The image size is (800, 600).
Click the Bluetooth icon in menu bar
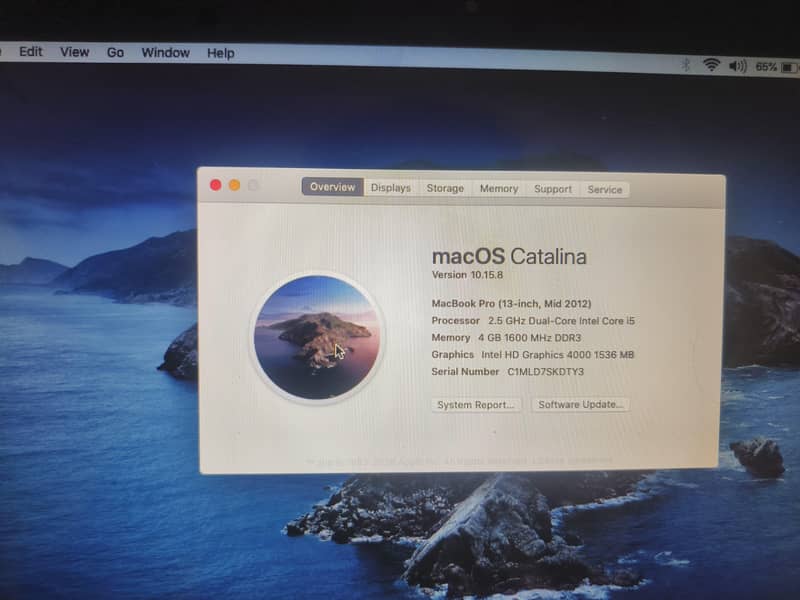(686, 65)
